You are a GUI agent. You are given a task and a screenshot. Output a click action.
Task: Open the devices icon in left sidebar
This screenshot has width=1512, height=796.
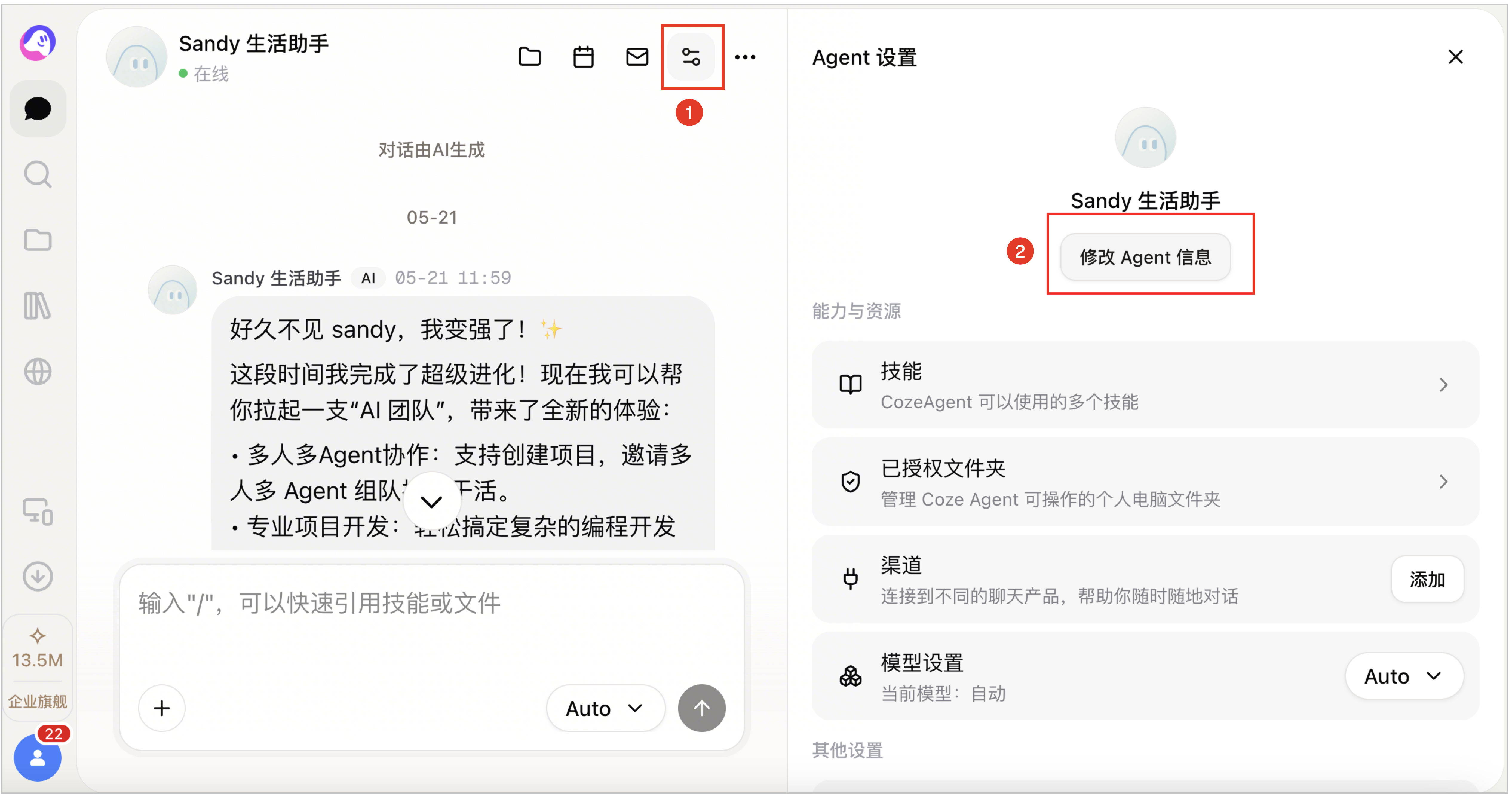point(38,511)
